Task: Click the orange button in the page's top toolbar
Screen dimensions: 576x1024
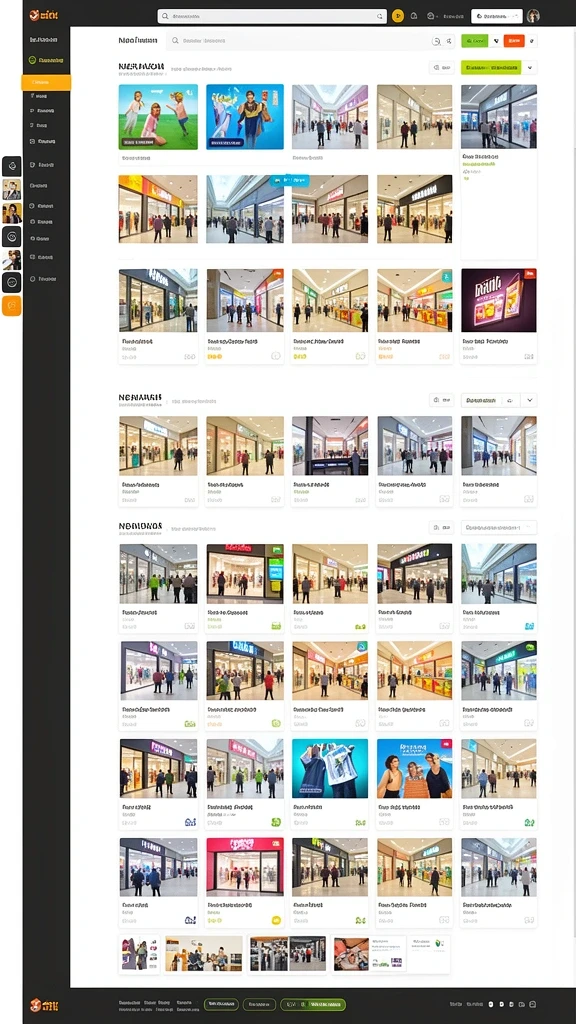Action: click(514, 41)
